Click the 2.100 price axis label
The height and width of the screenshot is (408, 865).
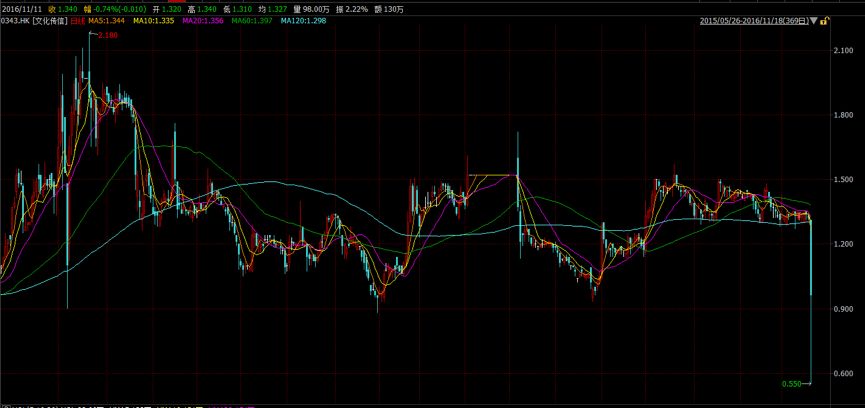click(843, 51)
